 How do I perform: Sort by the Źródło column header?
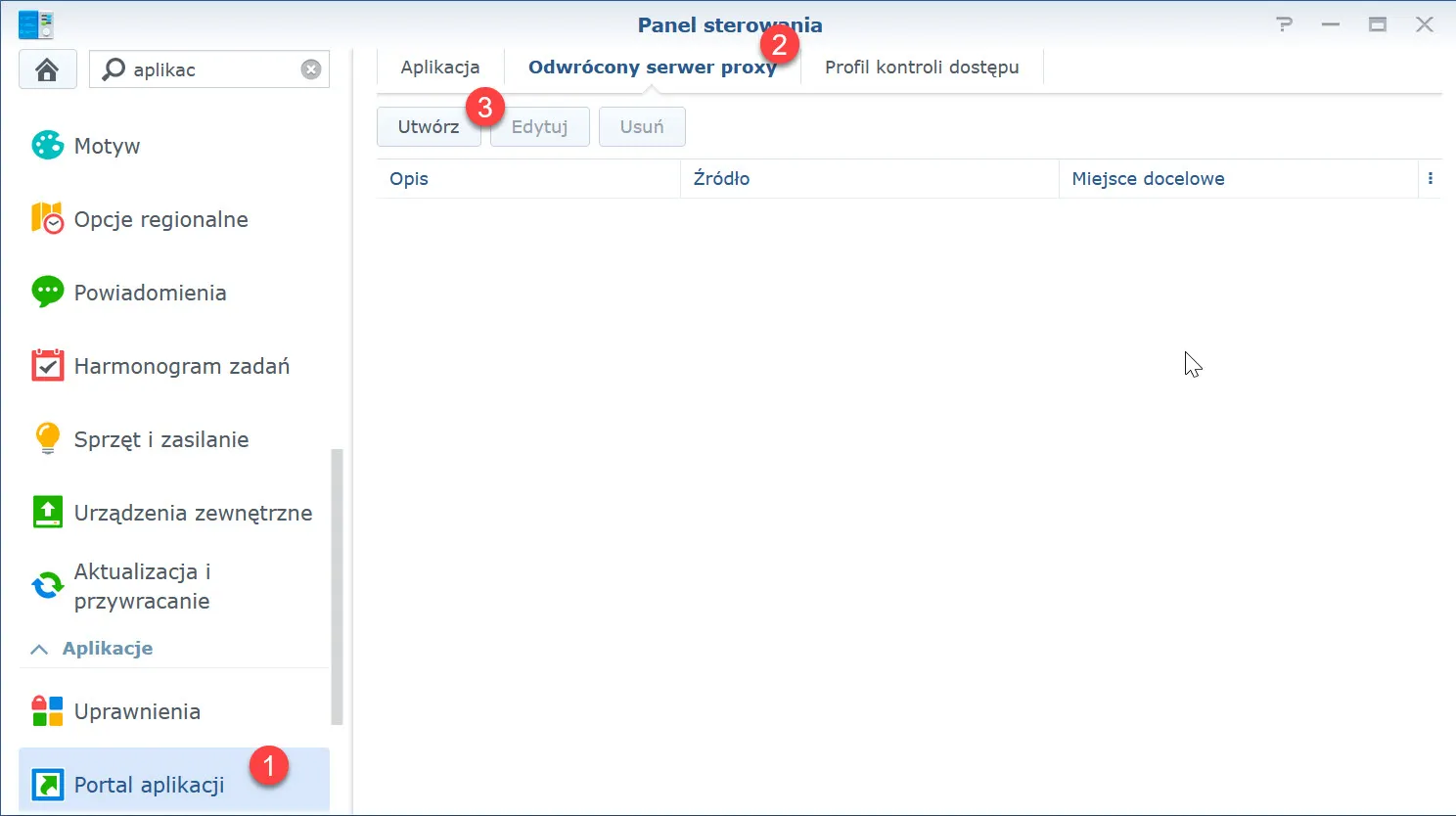[x=868, y=179]
